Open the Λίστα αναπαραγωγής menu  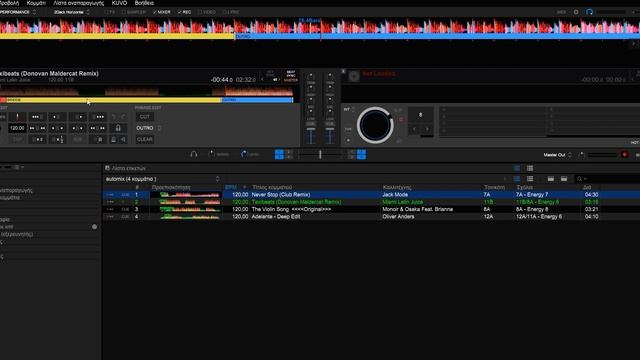click(x=79, y=3)
